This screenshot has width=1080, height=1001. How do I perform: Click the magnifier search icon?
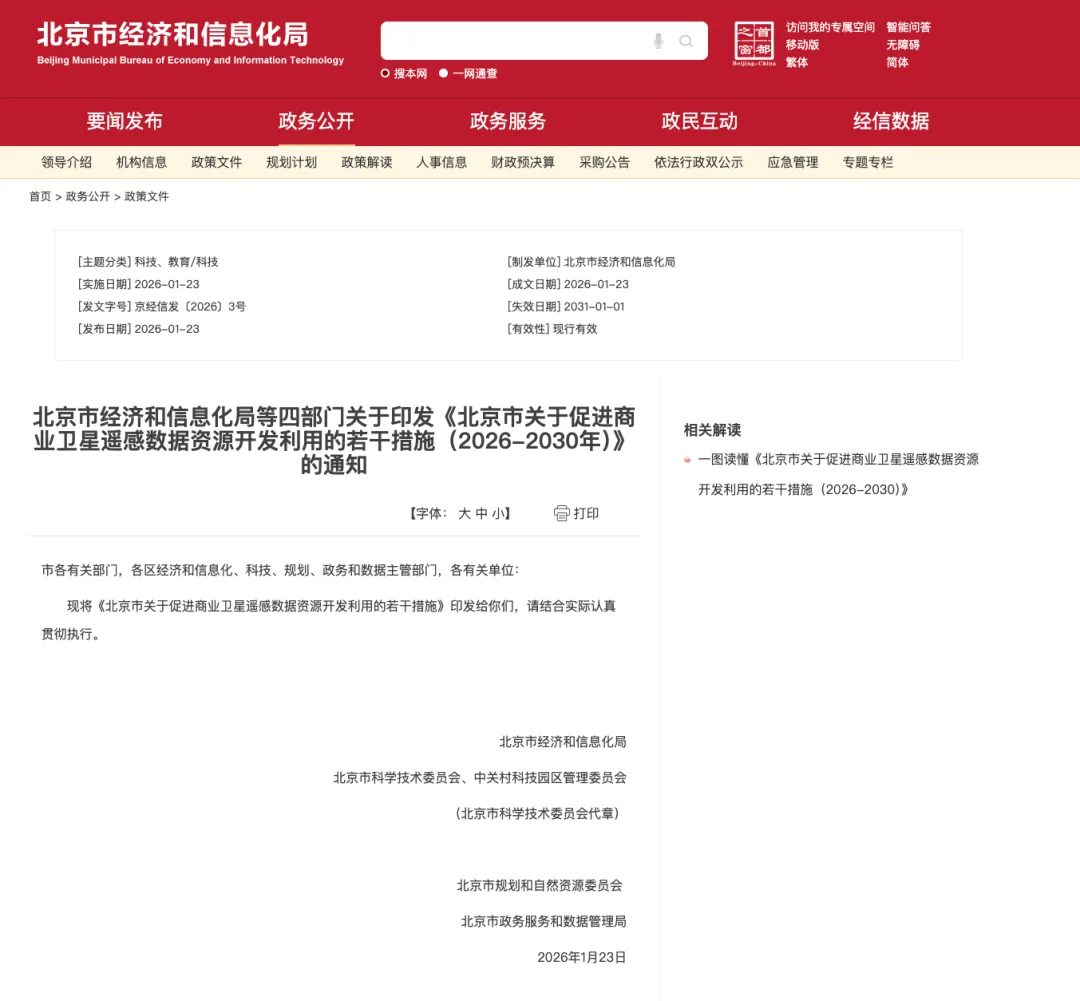[686, 41]
